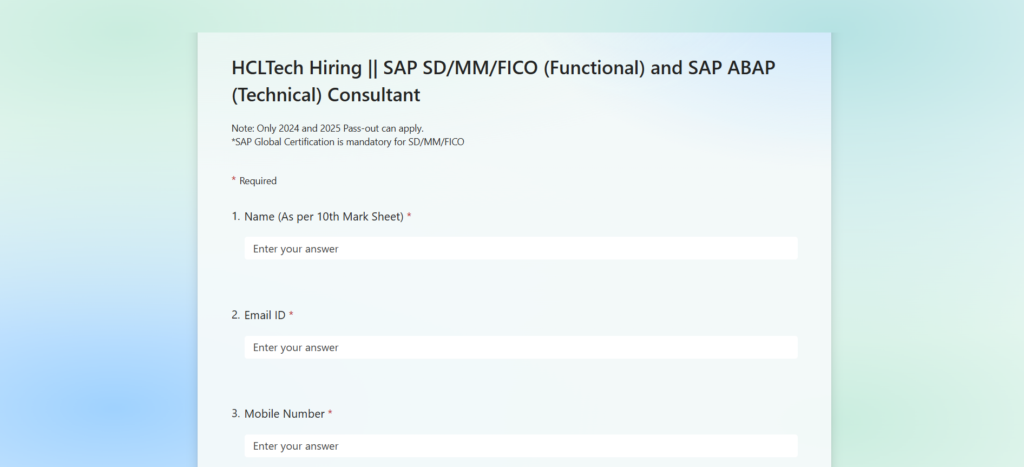The height and width of the screenshot is (467, 1024).
Task: Click the 'SAP Global Certification is mandatory' line
Action: tap(347, 142)
